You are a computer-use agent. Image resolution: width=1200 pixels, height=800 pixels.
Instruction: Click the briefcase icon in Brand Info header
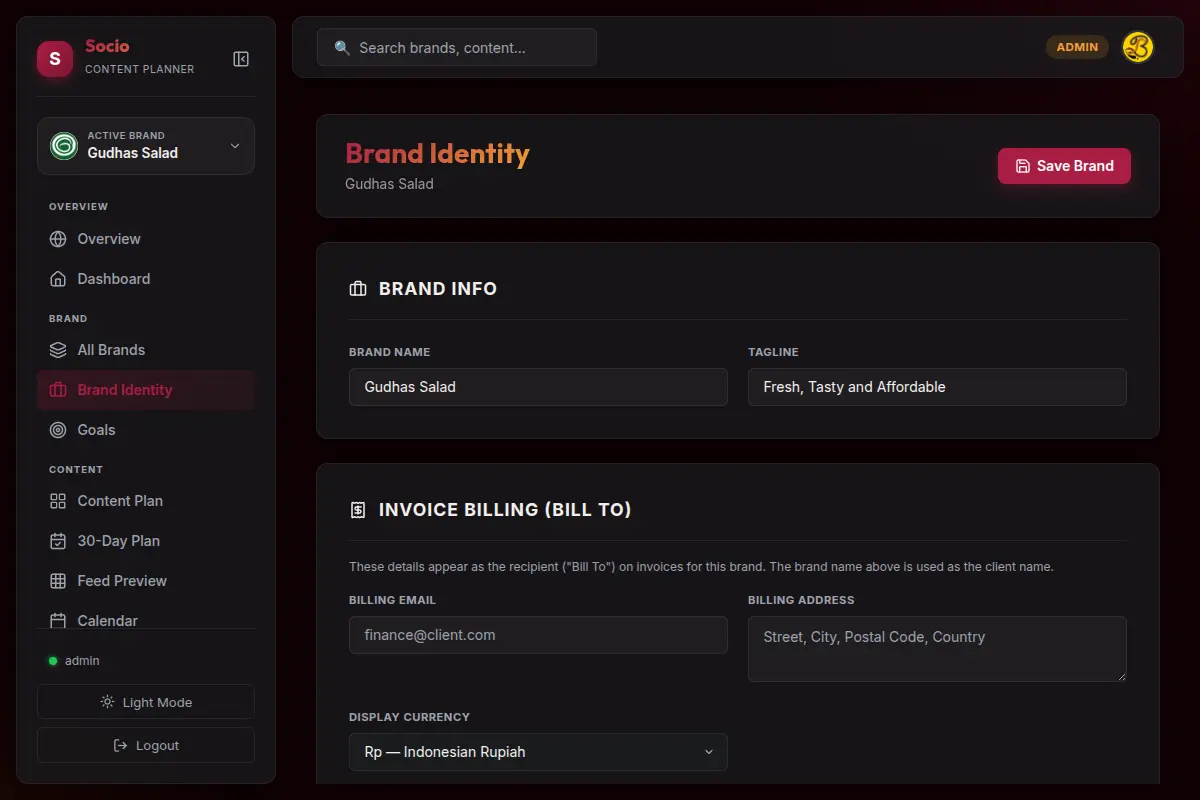tap(358, 289)
